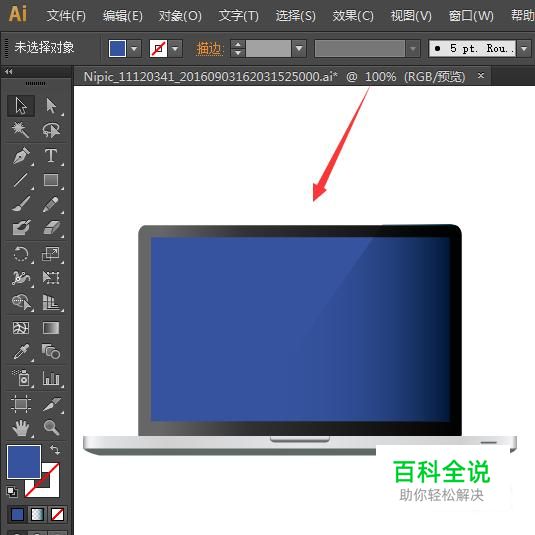Open the 5 pt. Round brush dropdown

[524, 48]
